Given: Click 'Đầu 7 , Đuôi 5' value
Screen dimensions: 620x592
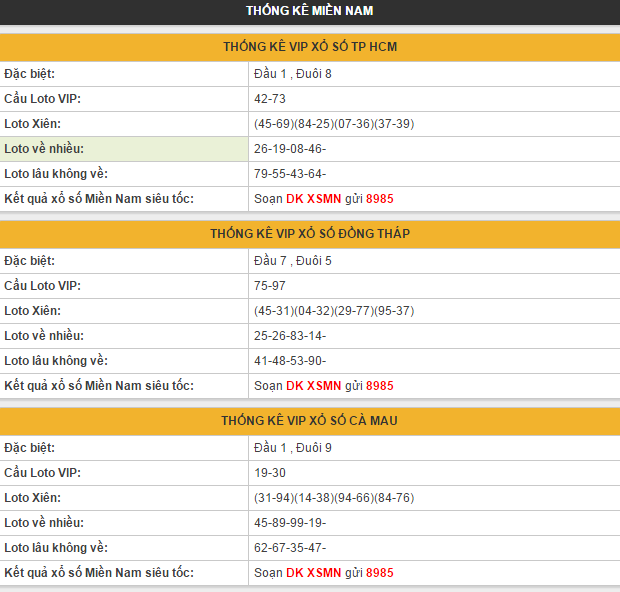Looking at the screenshot, I should [293, 261].
